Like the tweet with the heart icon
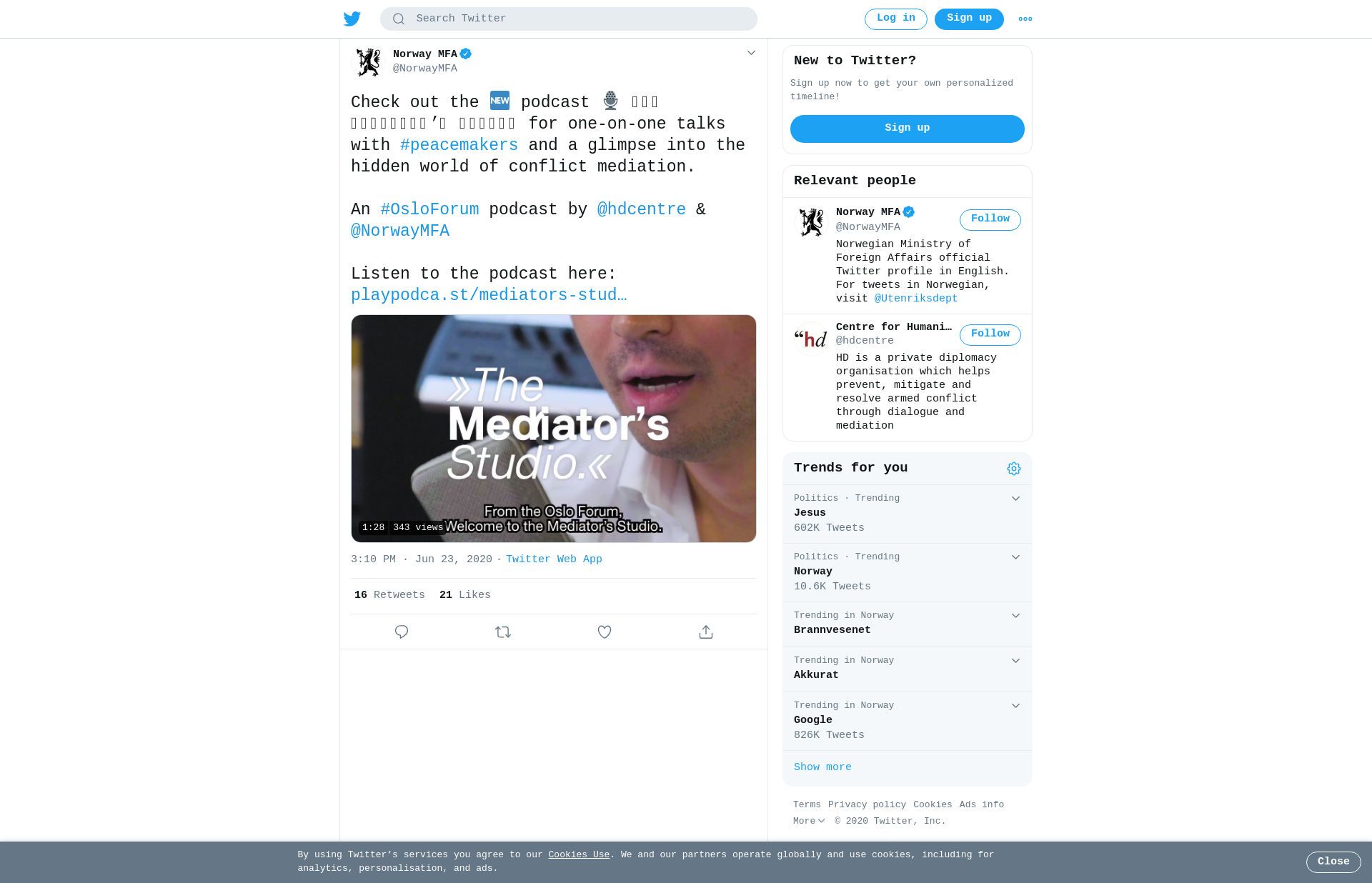The width and height of the screenshot is (1372, 883). pos(605,632)
